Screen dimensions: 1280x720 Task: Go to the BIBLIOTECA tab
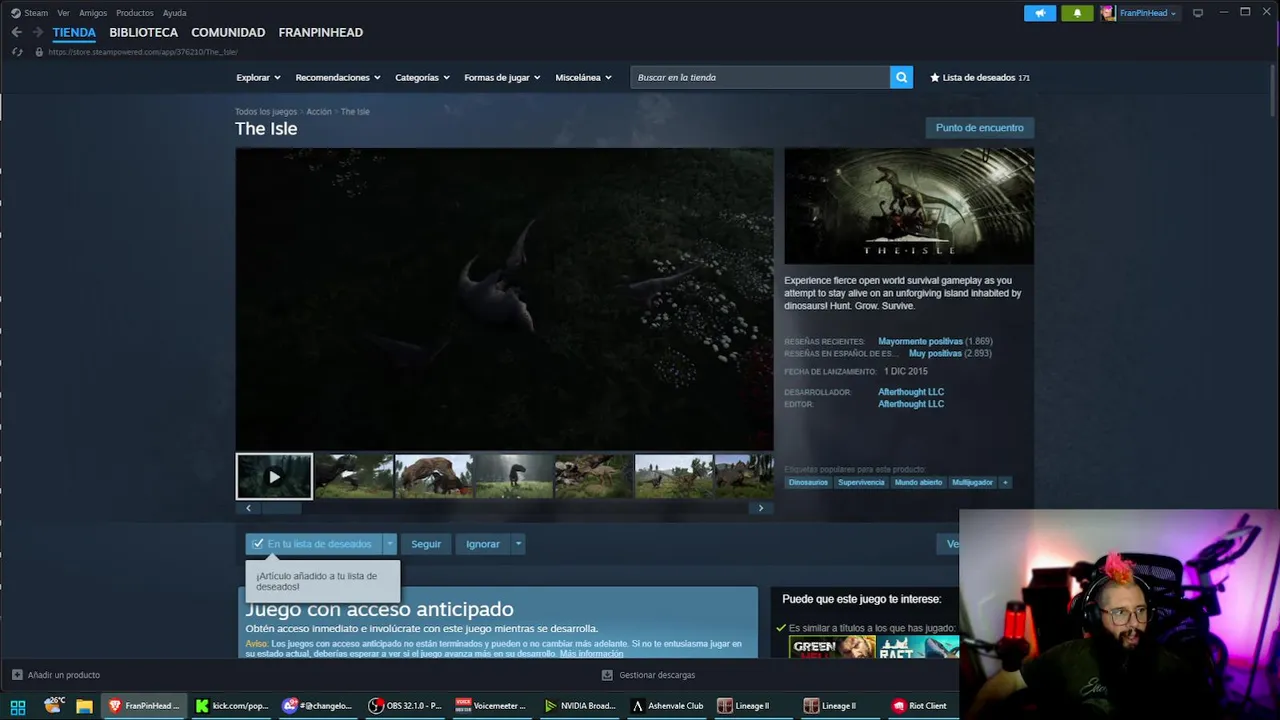click(x=144, y=32)
